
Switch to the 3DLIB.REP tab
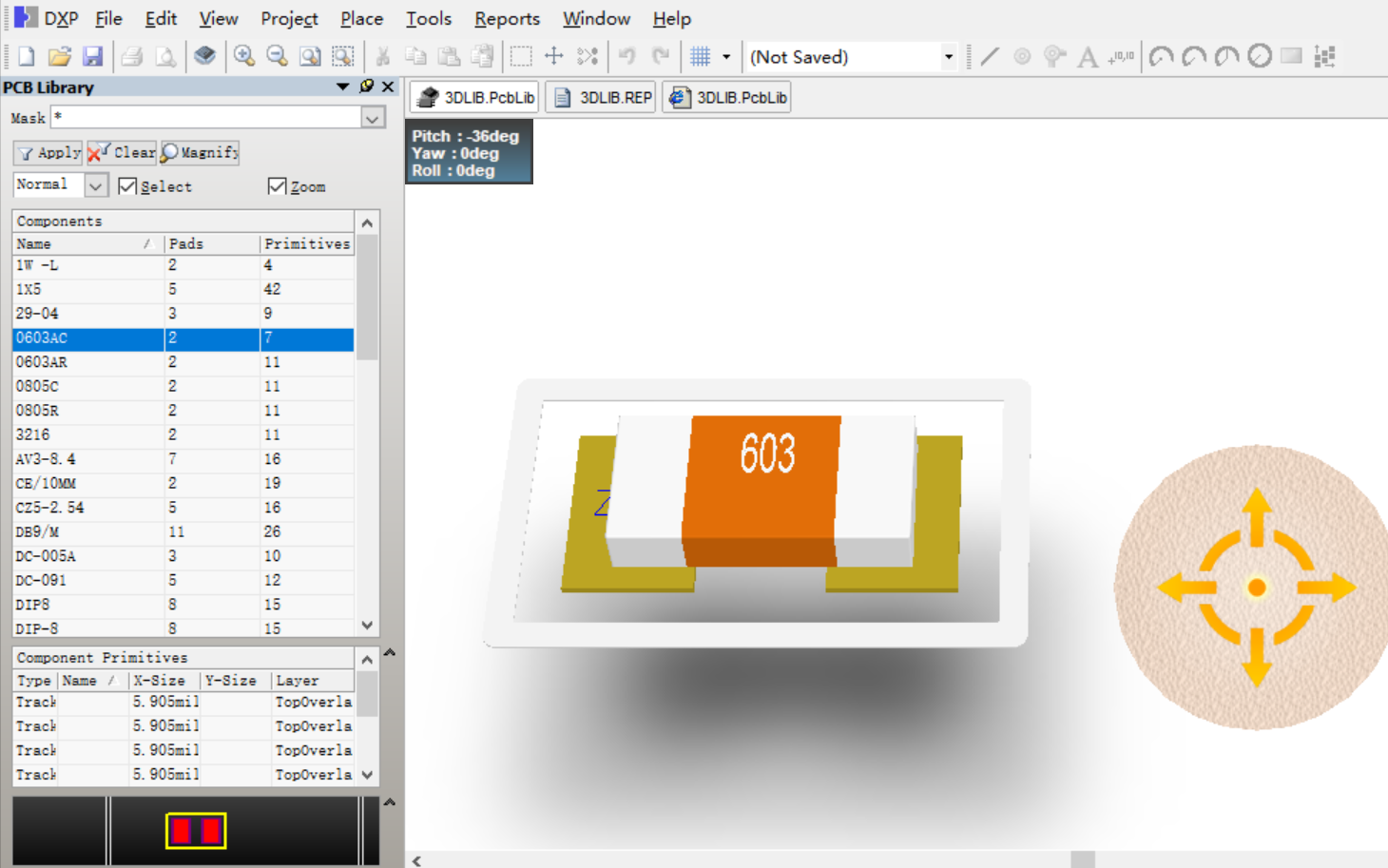pos(603,97)
